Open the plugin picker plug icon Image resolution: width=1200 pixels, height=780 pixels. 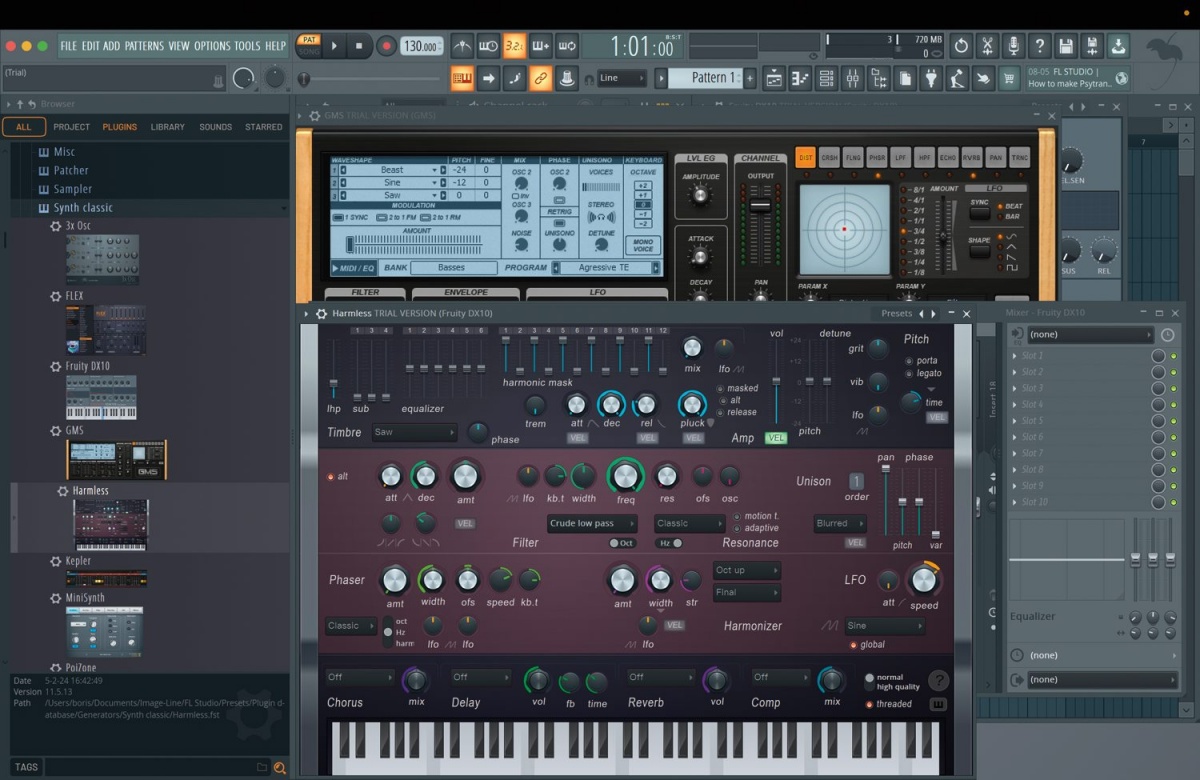click(x=931, y=78)
